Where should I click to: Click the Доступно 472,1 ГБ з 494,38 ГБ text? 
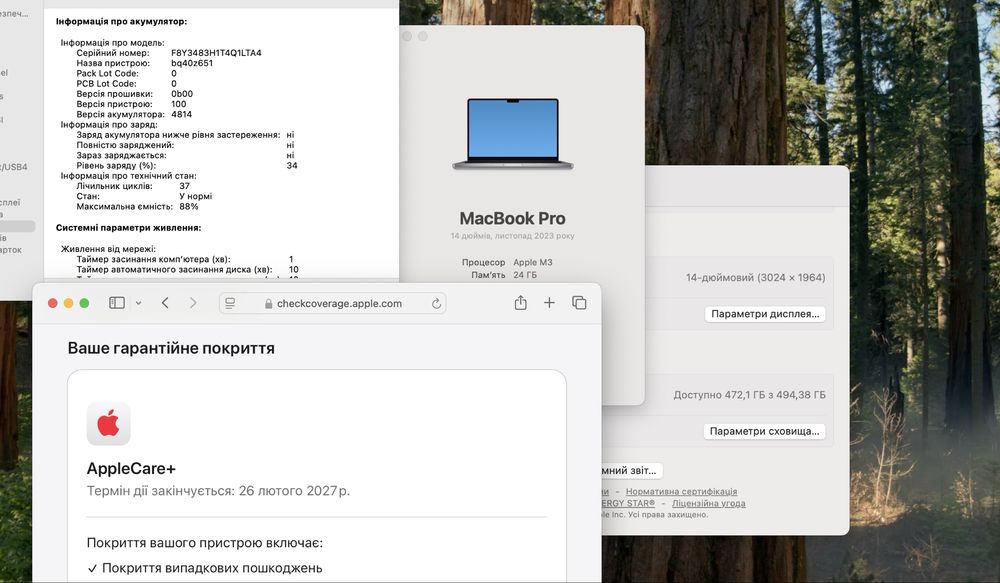click(749, 395)
